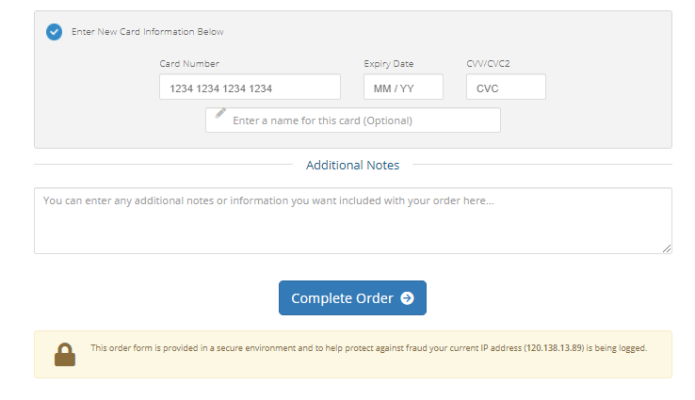Click inside the Additional Notes text area
Image resolution: width=695 pixels, height=400 pixels.
[352, 220]
